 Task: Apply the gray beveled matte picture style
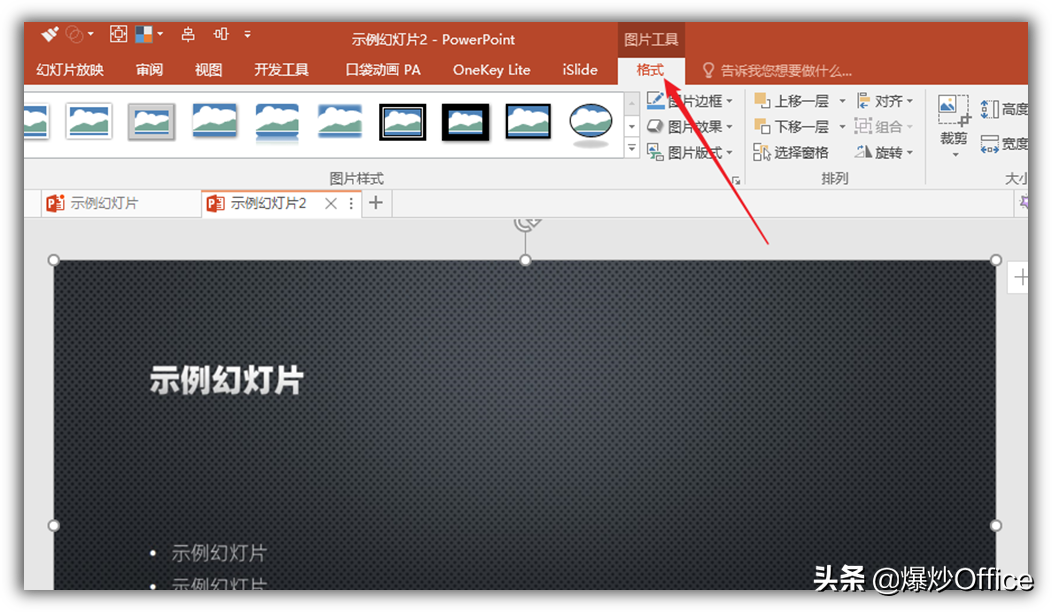point(152,121)
